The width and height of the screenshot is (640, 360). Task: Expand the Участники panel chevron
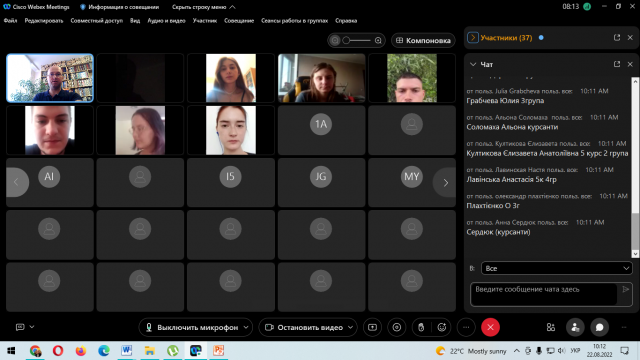point(473,38)
